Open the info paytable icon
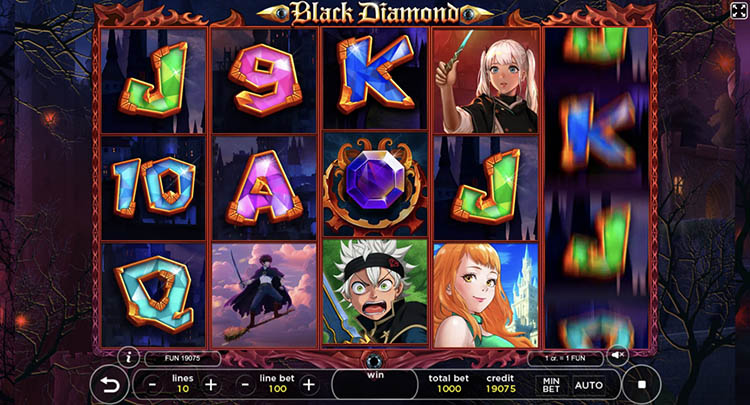This screenshot has height=405, width=750. (128, 357)
